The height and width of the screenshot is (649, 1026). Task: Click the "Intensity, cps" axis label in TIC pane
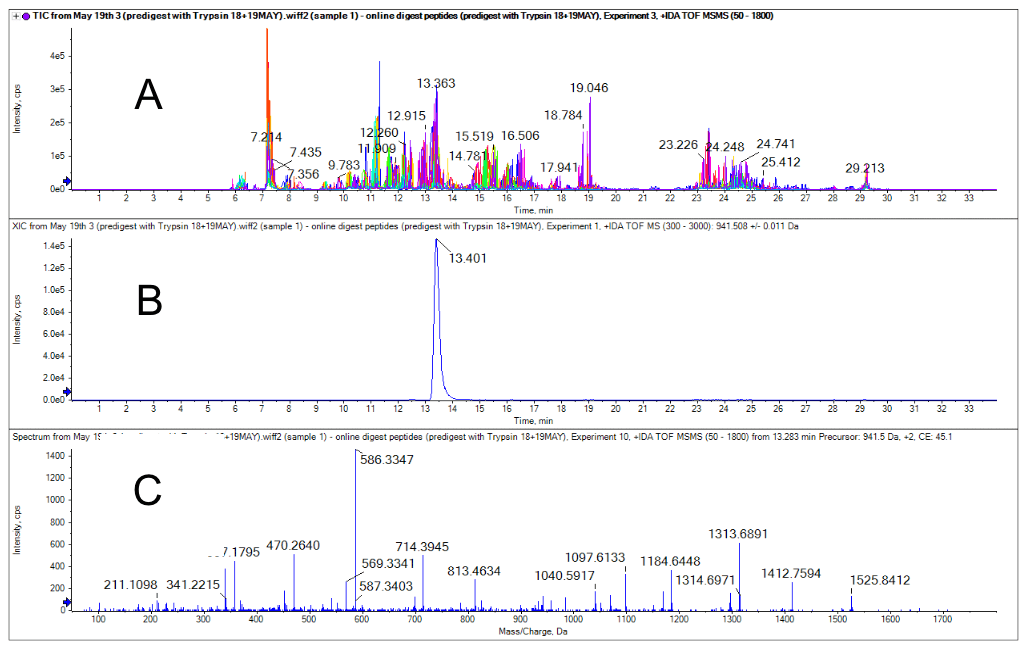pos(17,109)
